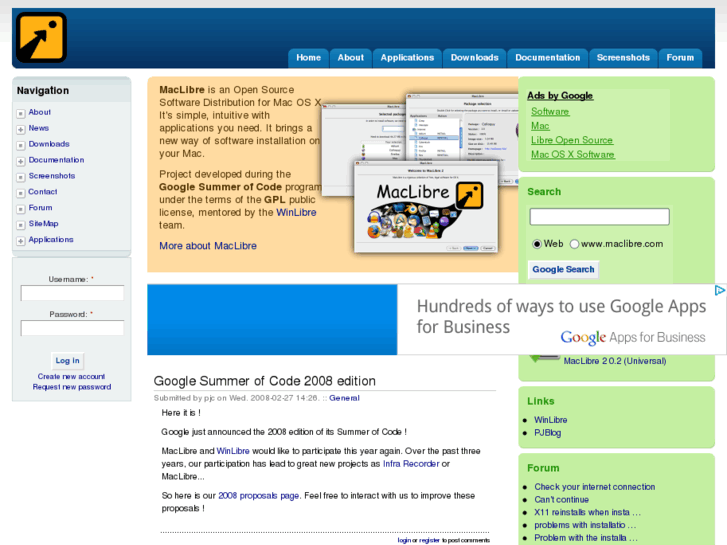Open the Libre Open Source ad link
The width and height of the screenshot is (727, 545).
click(x=572, y=140)
